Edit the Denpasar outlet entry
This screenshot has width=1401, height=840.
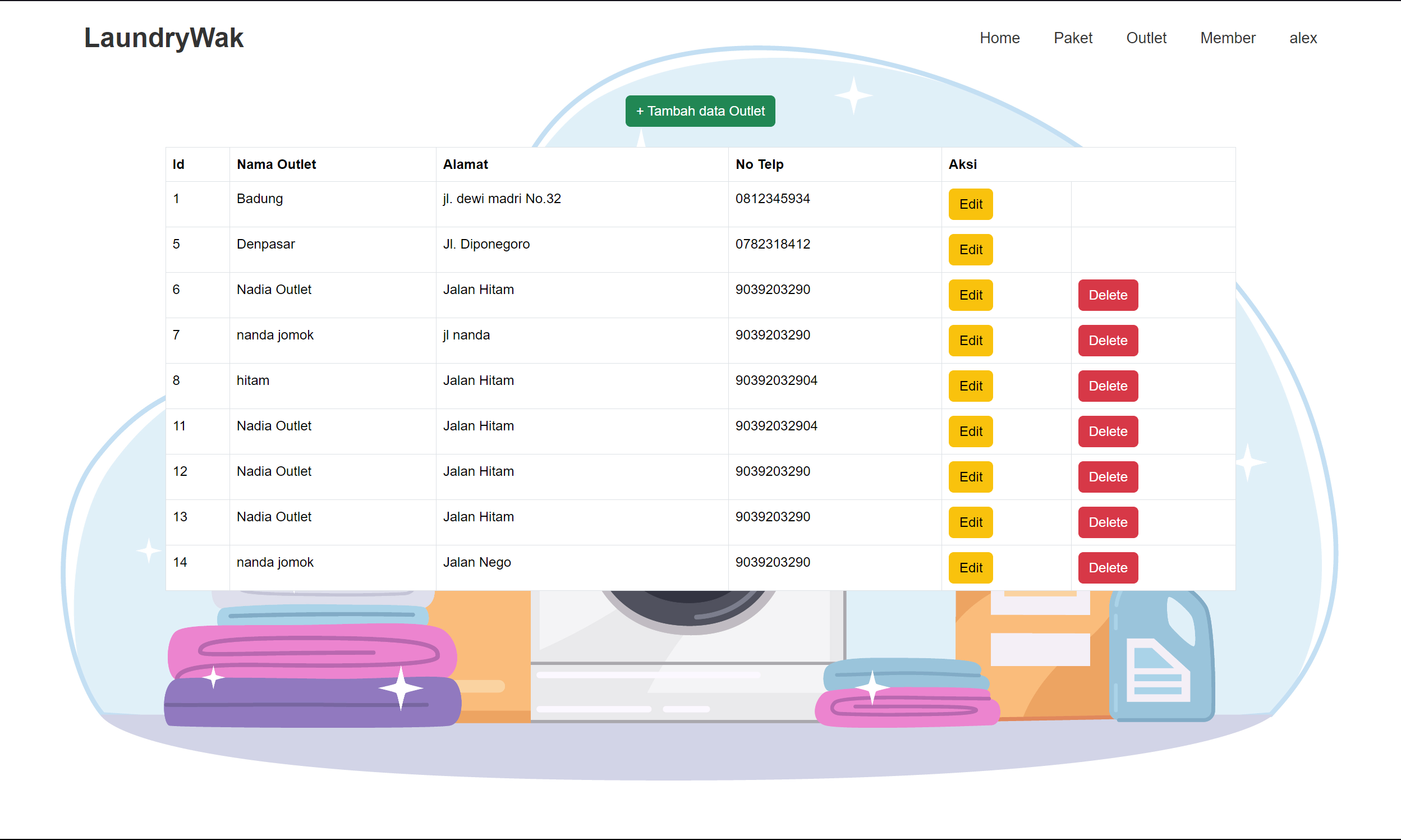coord(970,250)
